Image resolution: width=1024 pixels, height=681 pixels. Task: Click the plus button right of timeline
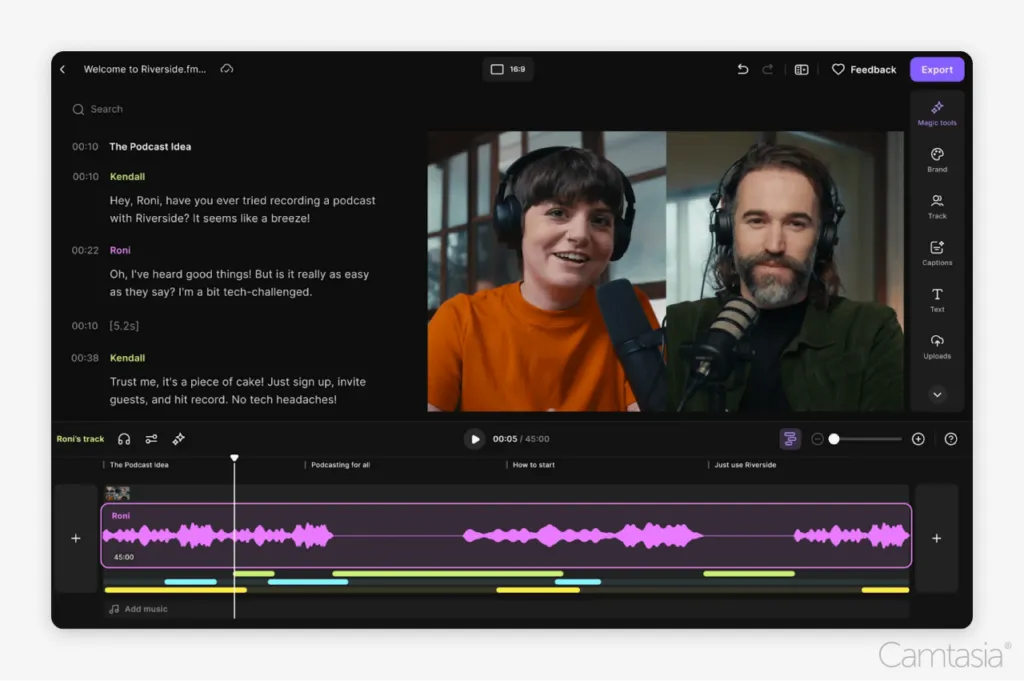point(936,538)
